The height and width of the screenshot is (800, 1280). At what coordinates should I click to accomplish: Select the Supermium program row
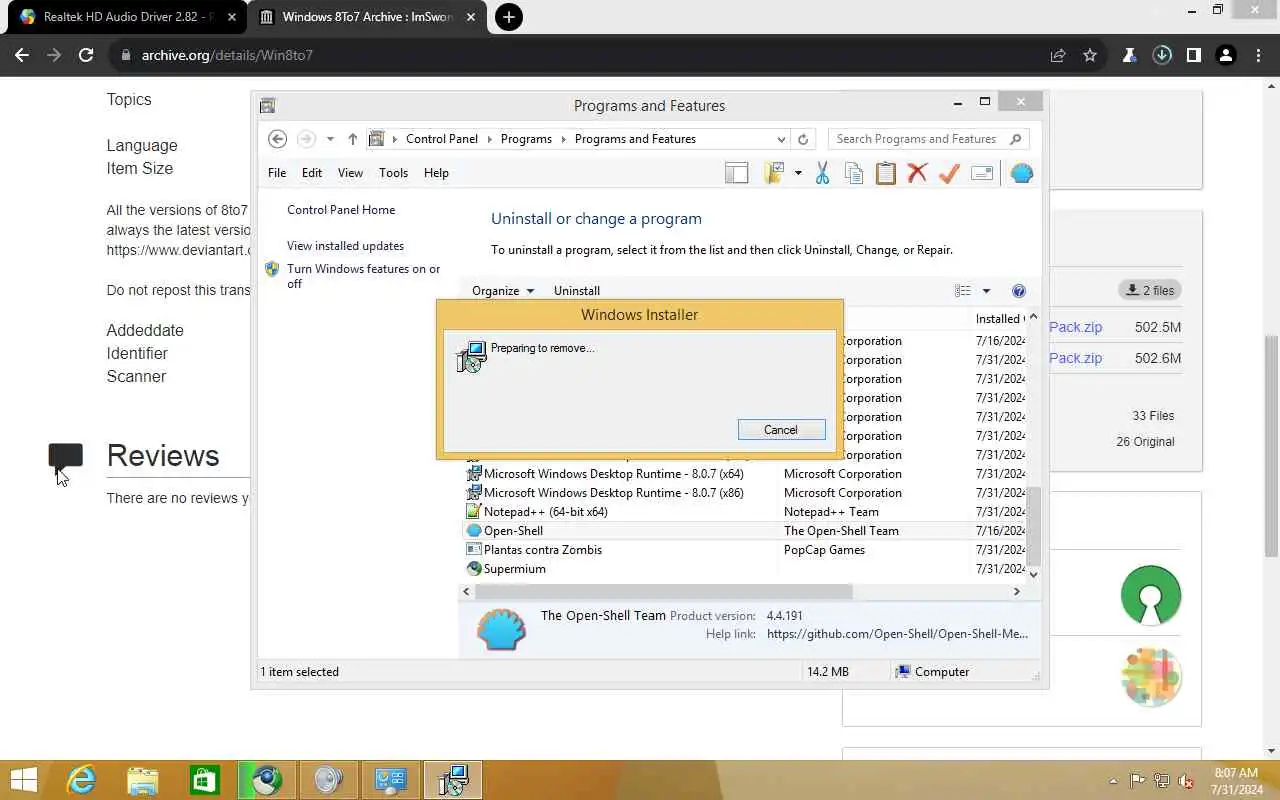point(745,569)
